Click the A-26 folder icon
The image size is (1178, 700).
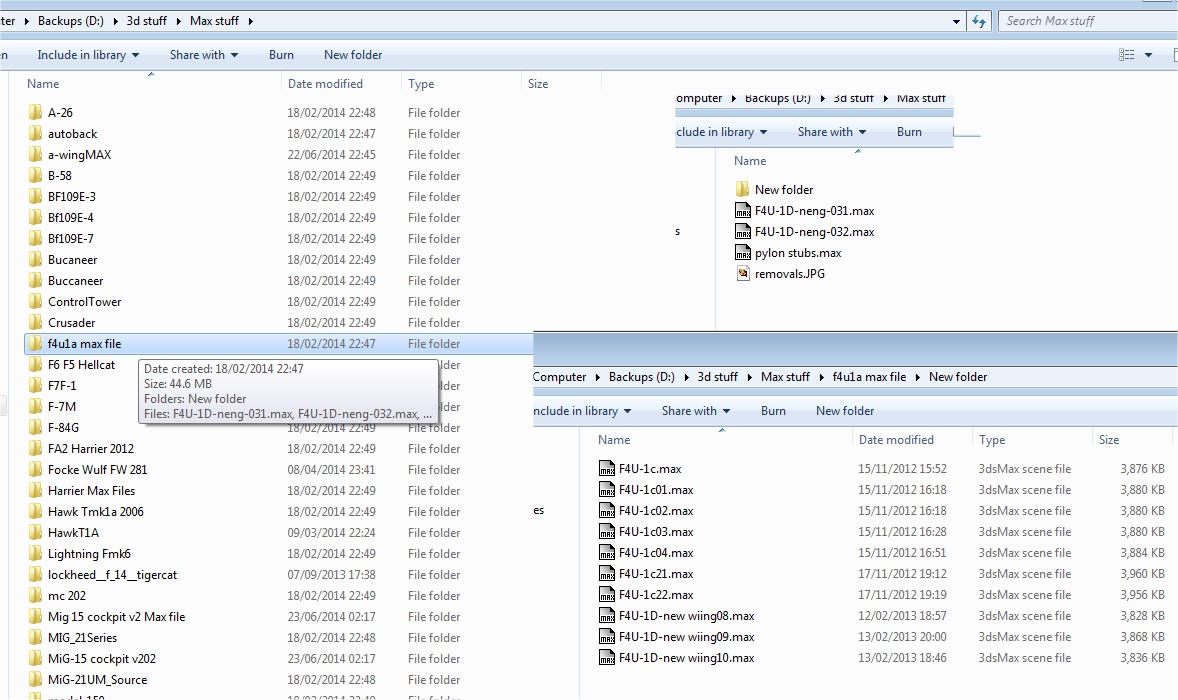(35, 113)
